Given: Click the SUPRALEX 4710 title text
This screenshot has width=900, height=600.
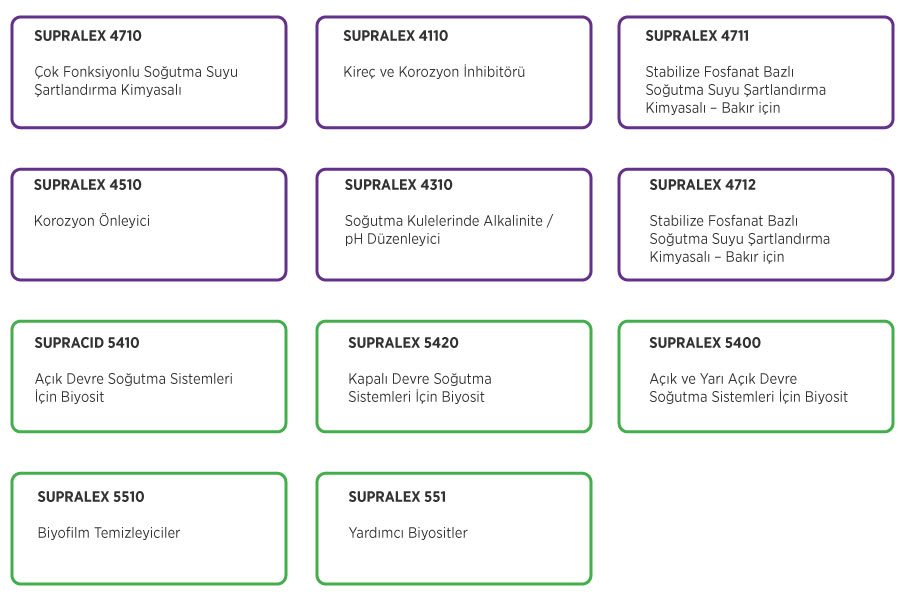Looking at the screenshot, I should click(88, 36).
